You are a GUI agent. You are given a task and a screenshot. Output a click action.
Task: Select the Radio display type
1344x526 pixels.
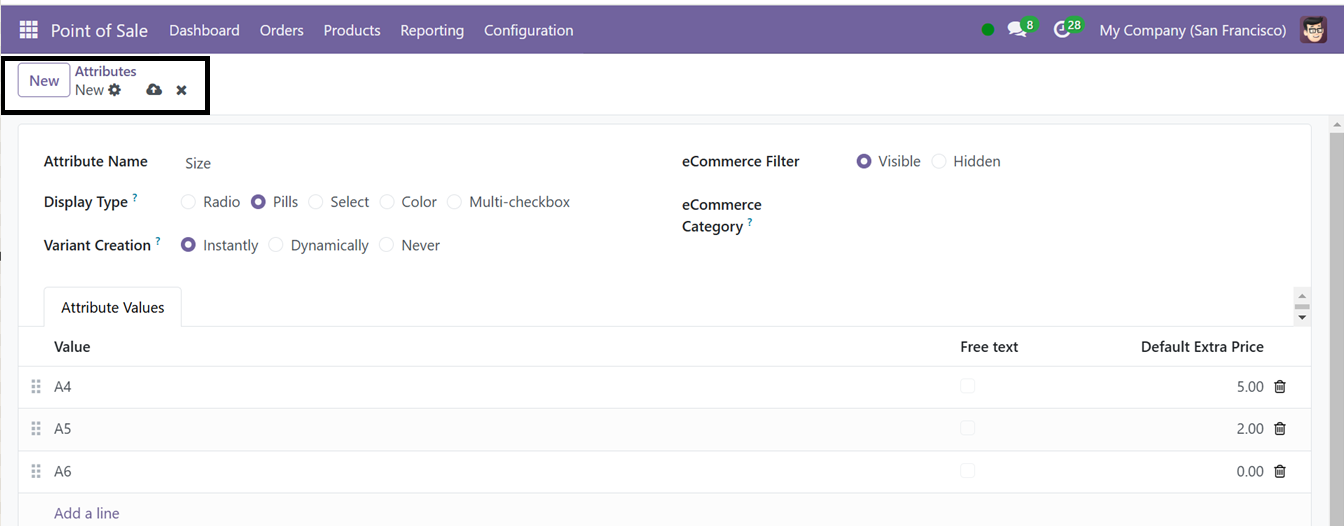[188, 202]
